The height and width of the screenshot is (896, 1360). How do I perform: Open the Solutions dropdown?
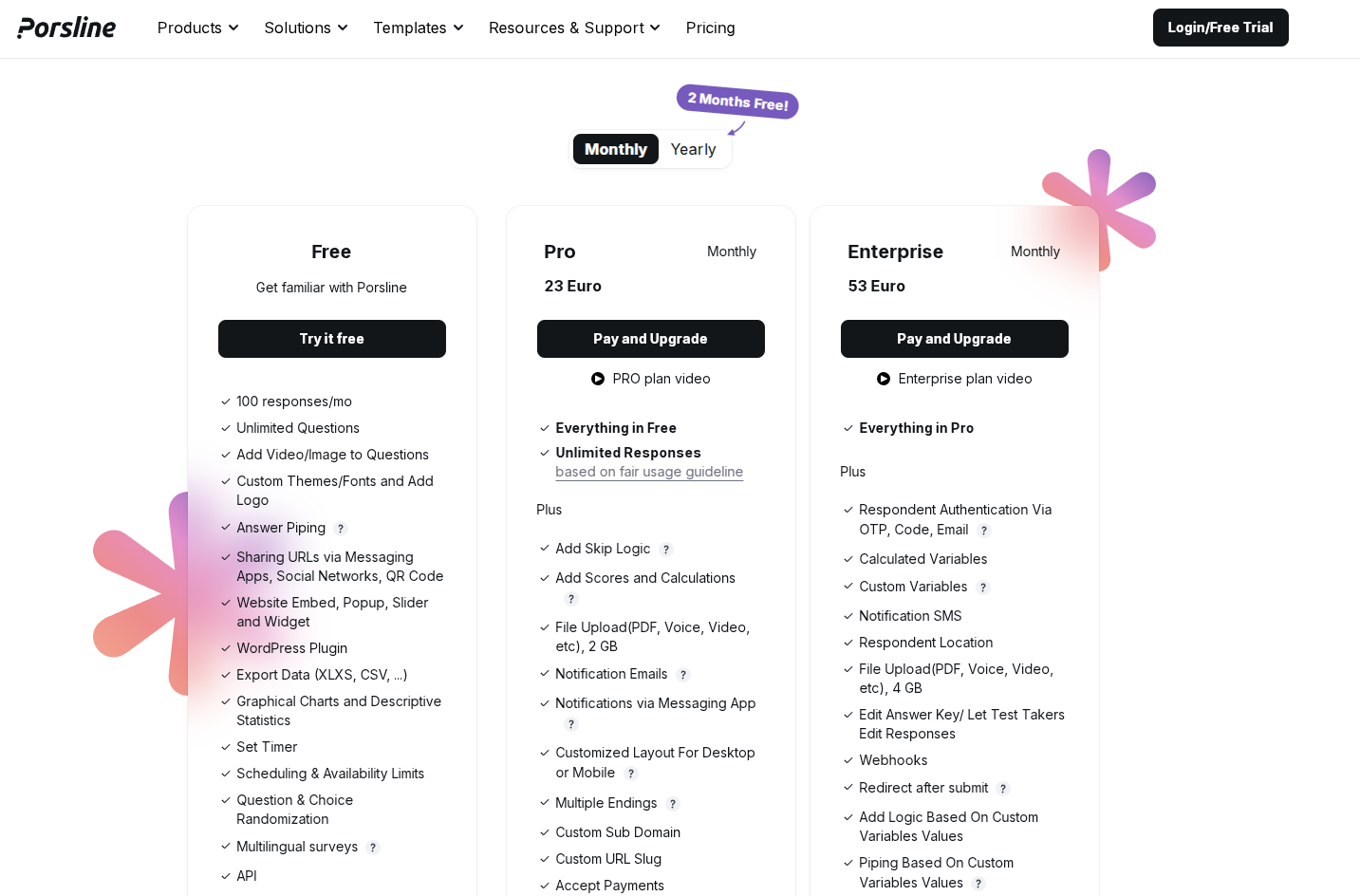coord(306,28)
